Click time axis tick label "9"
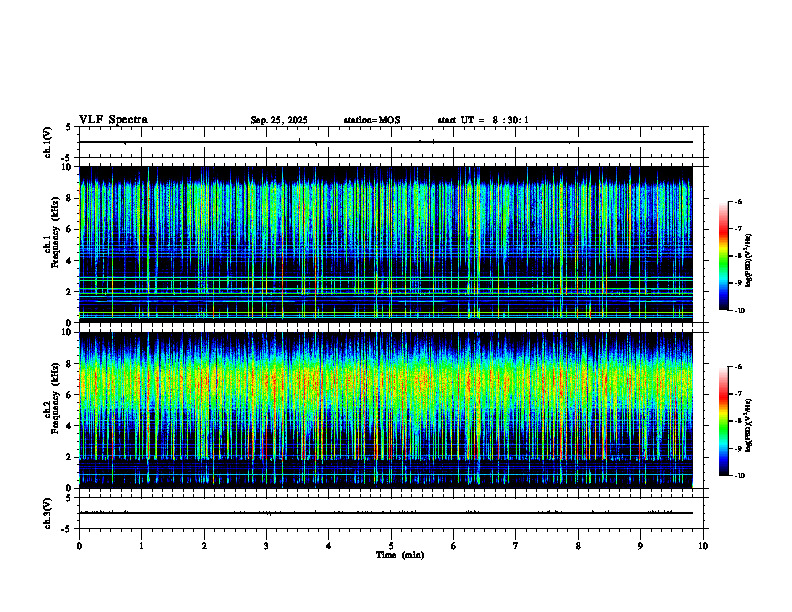This screenshot has height=612, width=792. coord(640,546)
